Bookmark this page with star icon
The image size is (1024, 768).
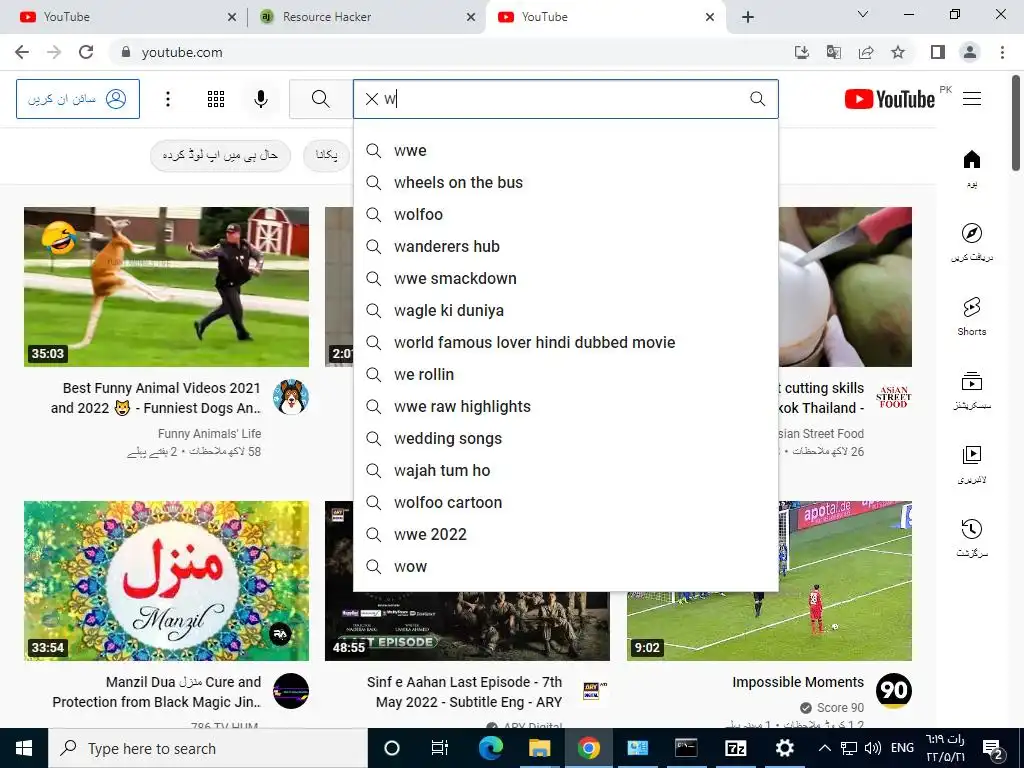point(898,52)
